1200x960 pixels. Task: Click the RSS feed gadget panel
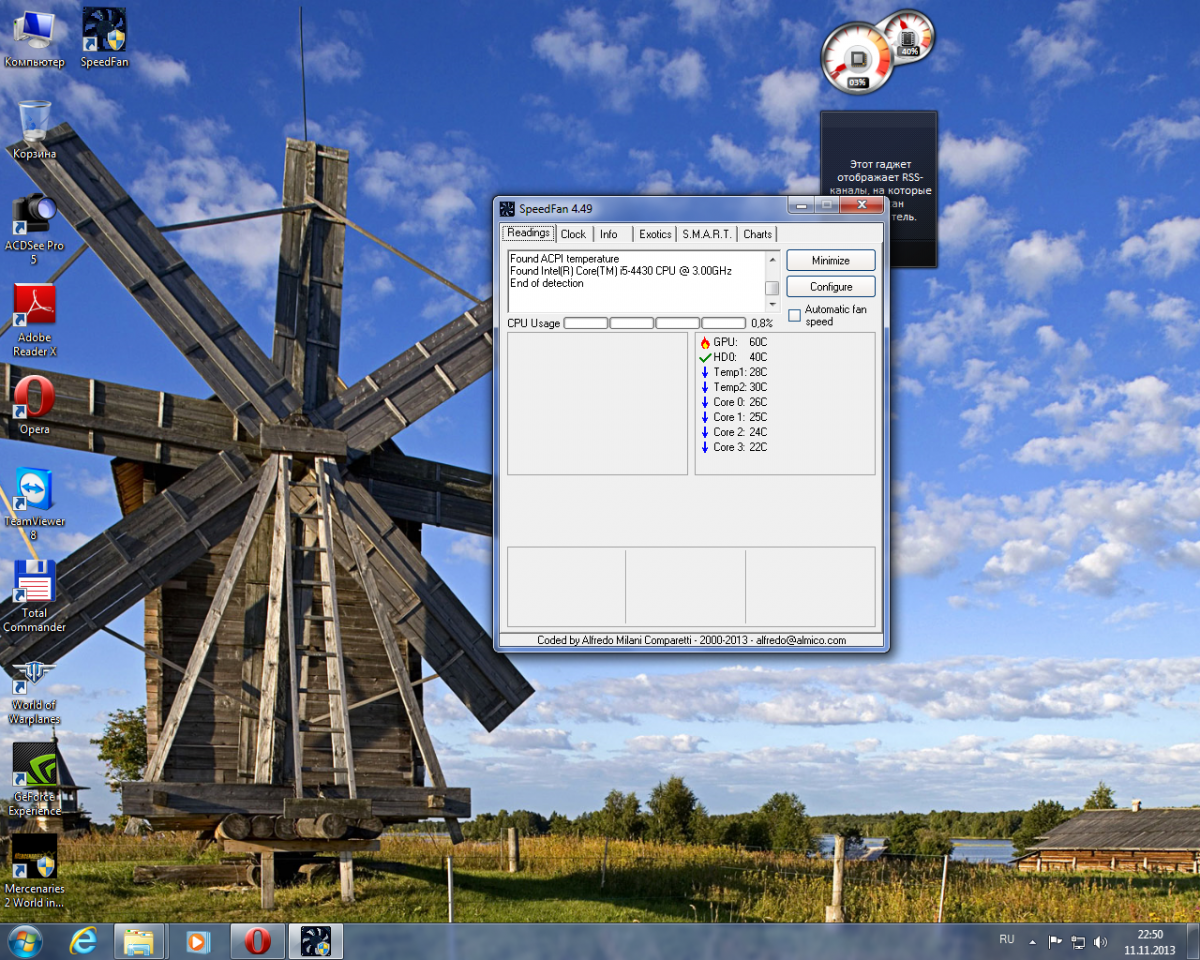tap(879, 189)
